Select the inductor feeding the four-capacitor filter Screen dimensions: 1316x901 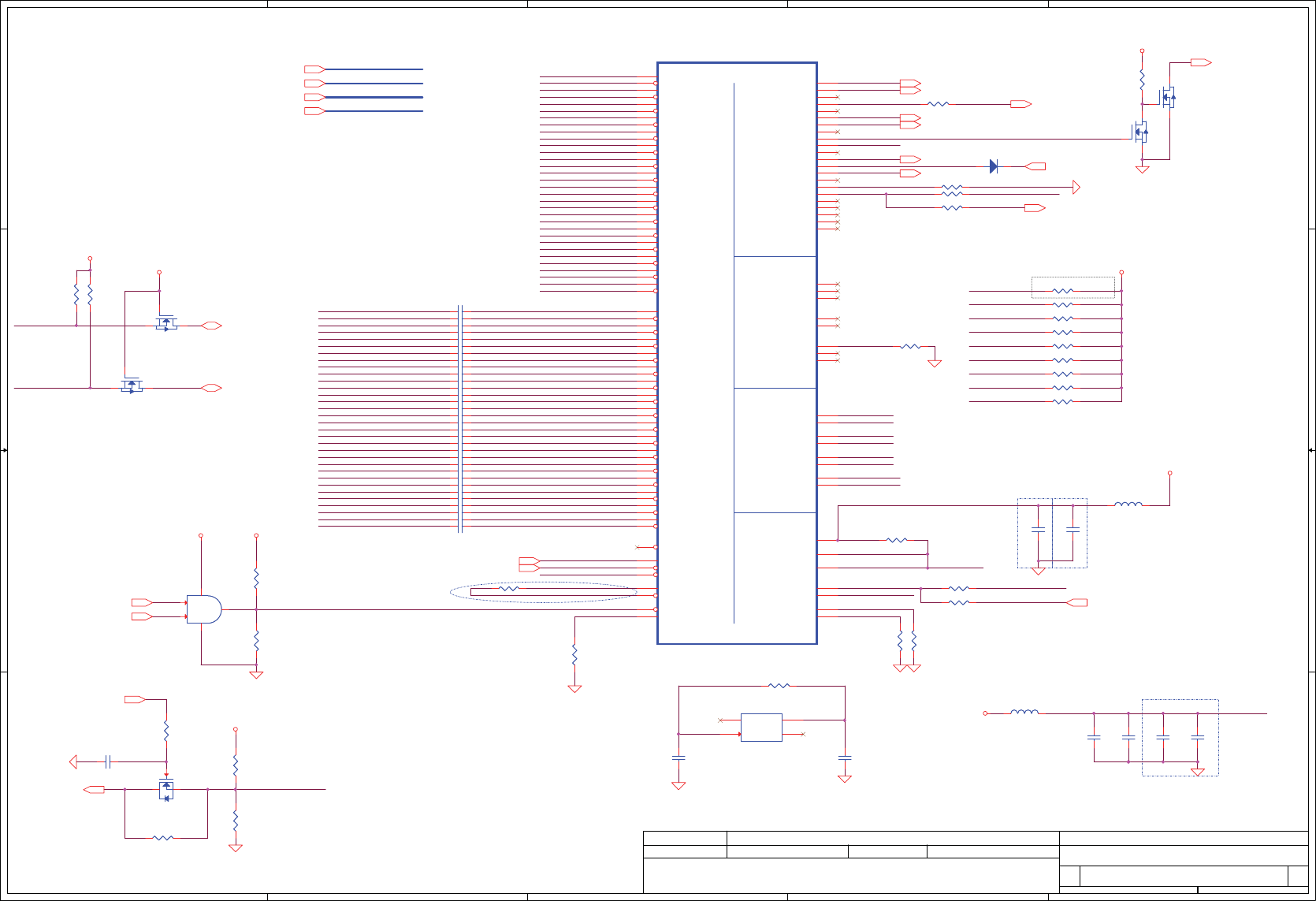tap(1024, 712)
